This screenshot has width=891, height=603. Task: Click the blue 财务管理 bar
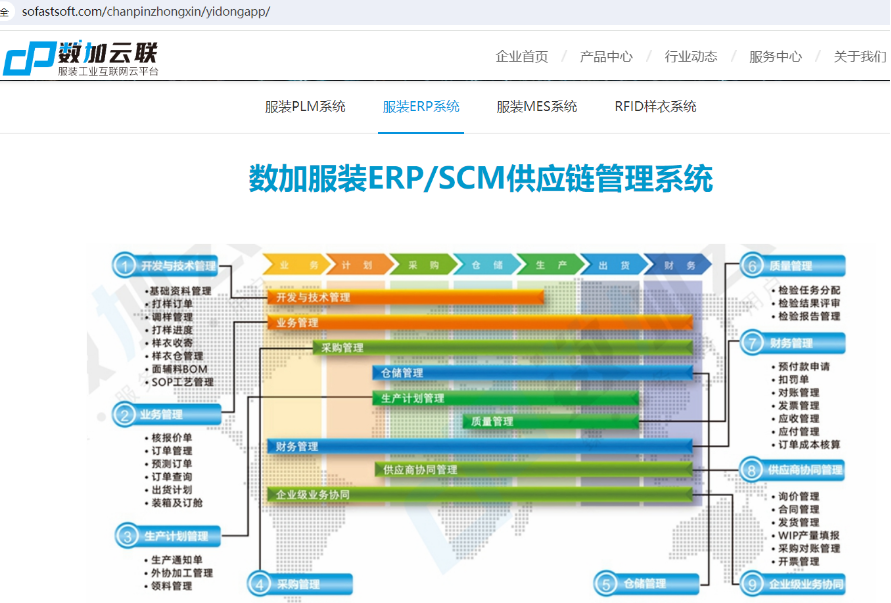tap(480, 446)
